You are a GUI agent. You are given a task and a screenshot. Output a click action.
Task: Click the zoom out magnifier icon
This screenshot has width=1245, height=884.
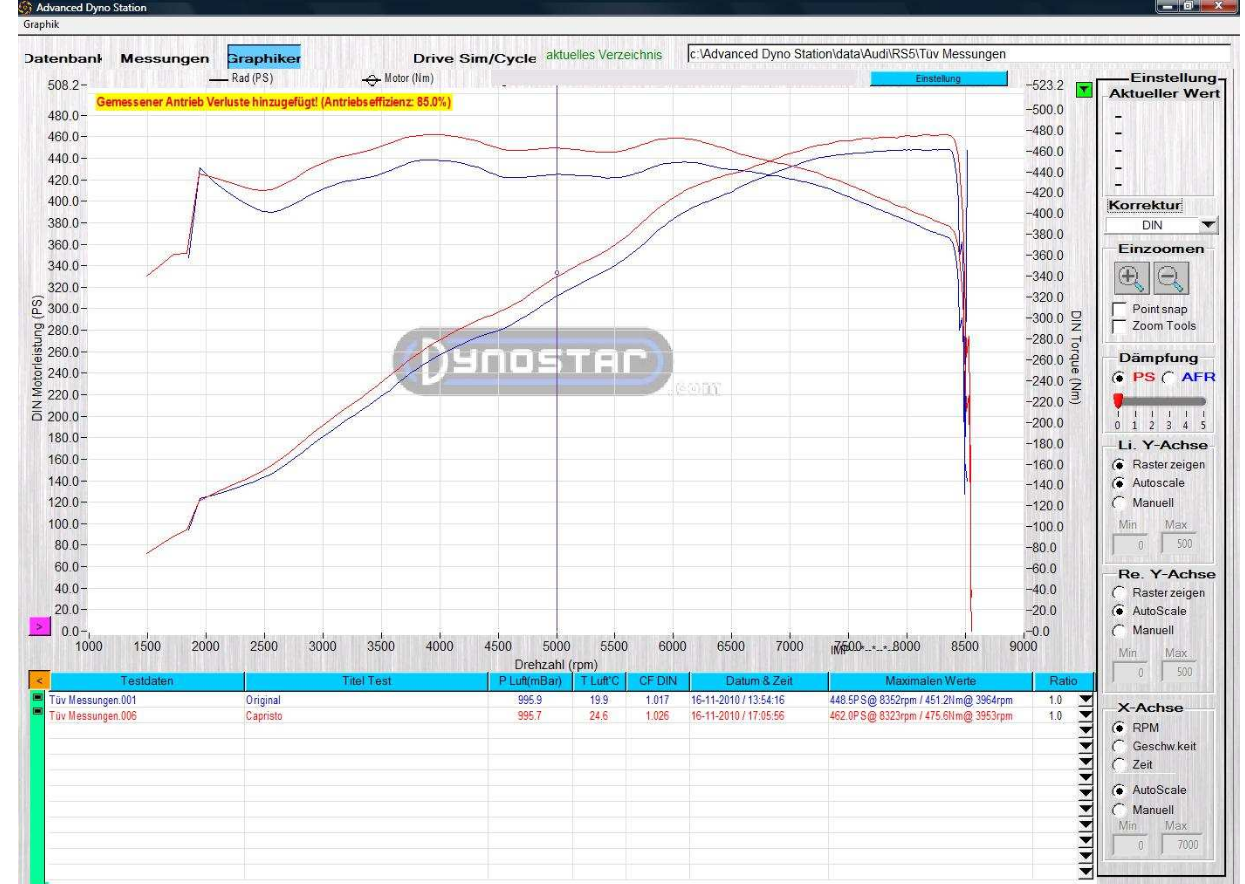1171,279
